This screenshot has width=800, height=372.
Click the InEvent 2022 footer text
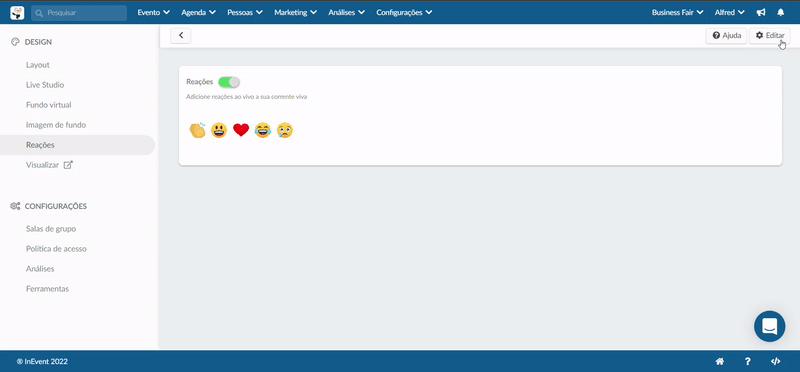[42, 361]
